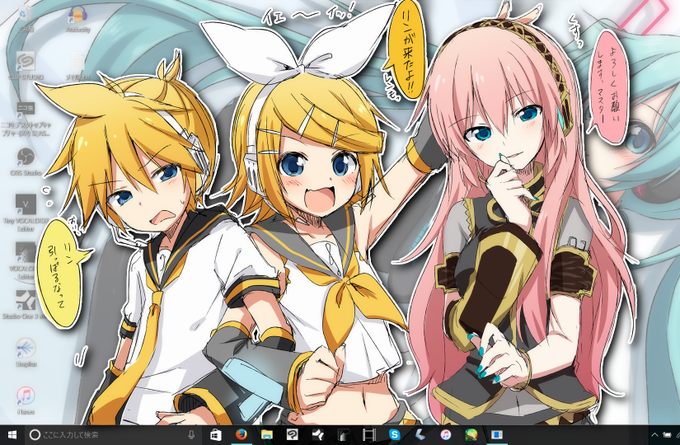The height and width of the screenshot is (445, 680).
Task: Open Firefox from the taskbar
Action: tap(241, 435)
